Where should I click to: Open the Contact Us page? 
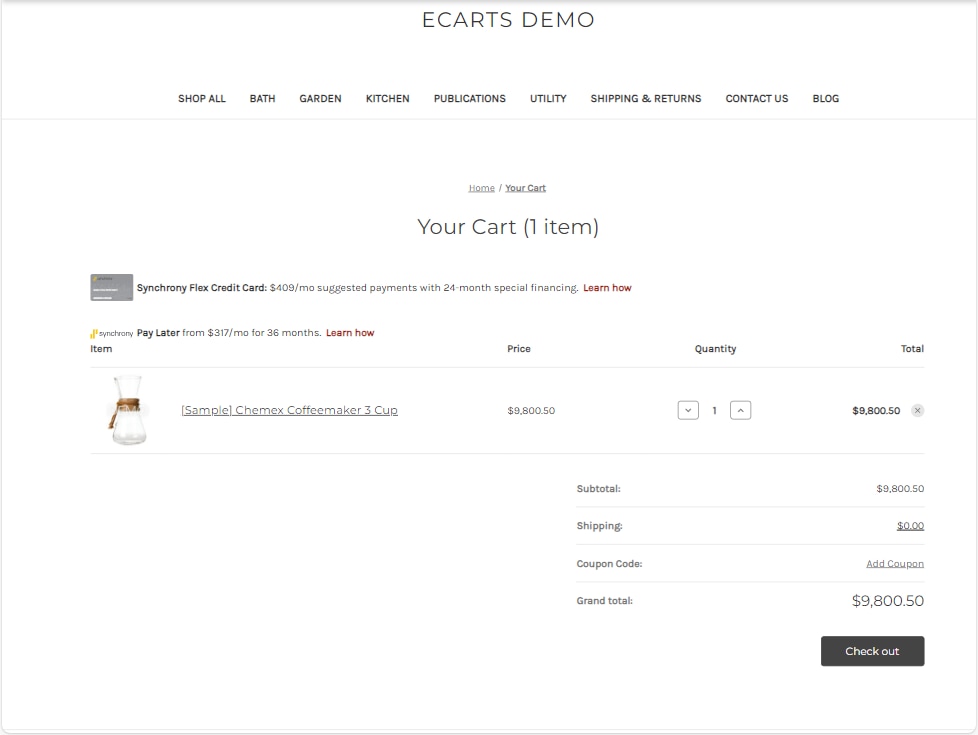(756, 98)
